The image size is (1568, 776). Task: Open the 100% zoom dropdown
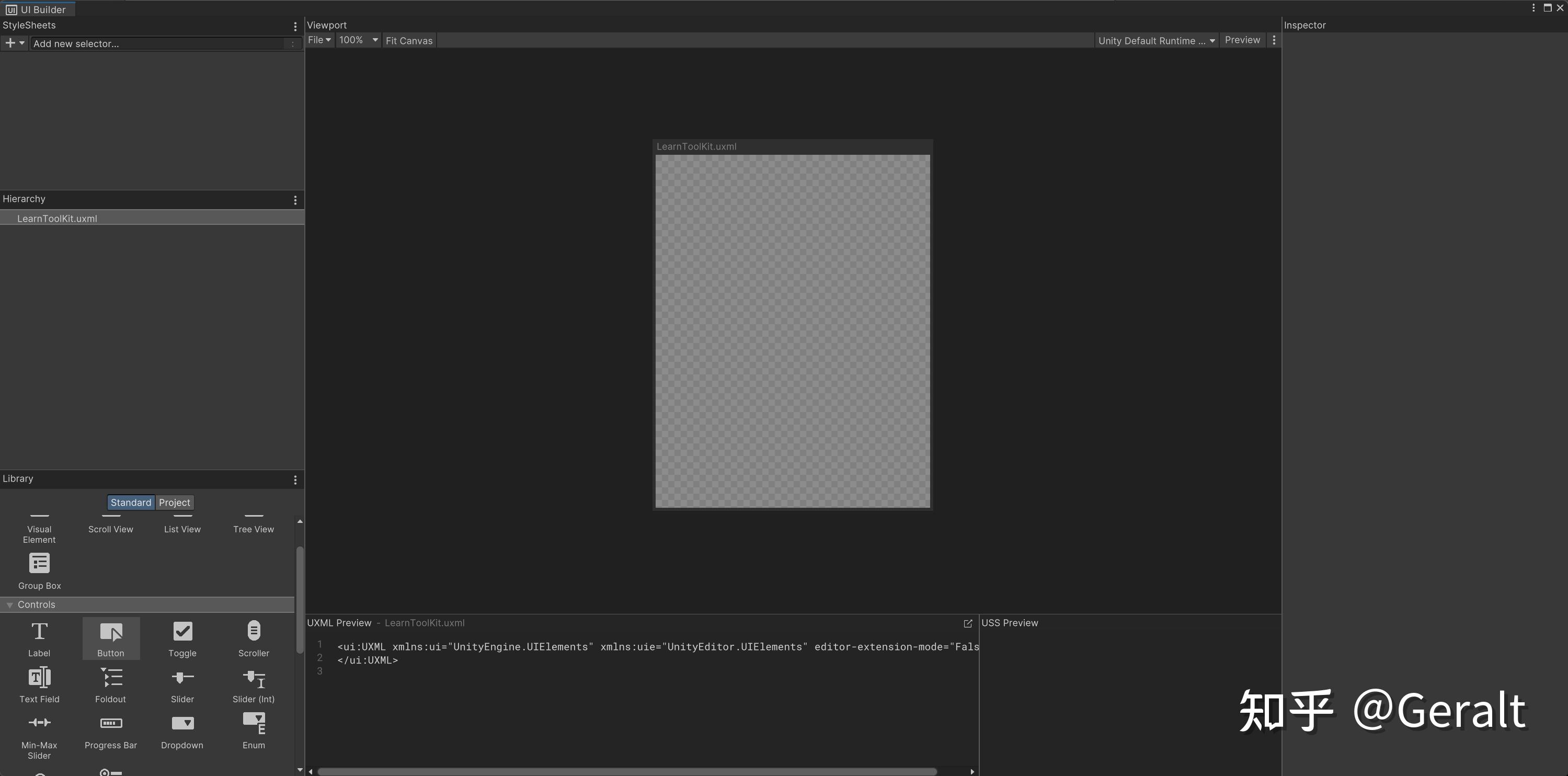(357, 40)
